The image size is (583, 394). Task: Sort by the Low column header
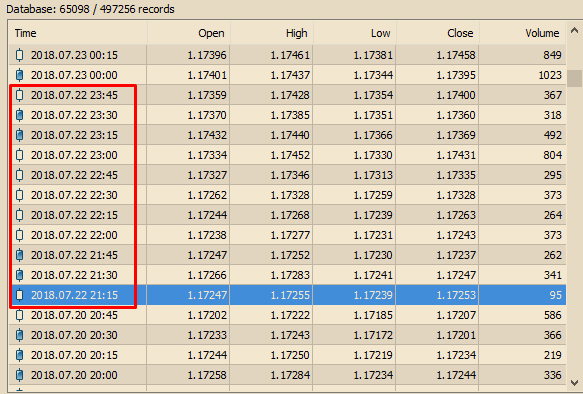(355, 33)
